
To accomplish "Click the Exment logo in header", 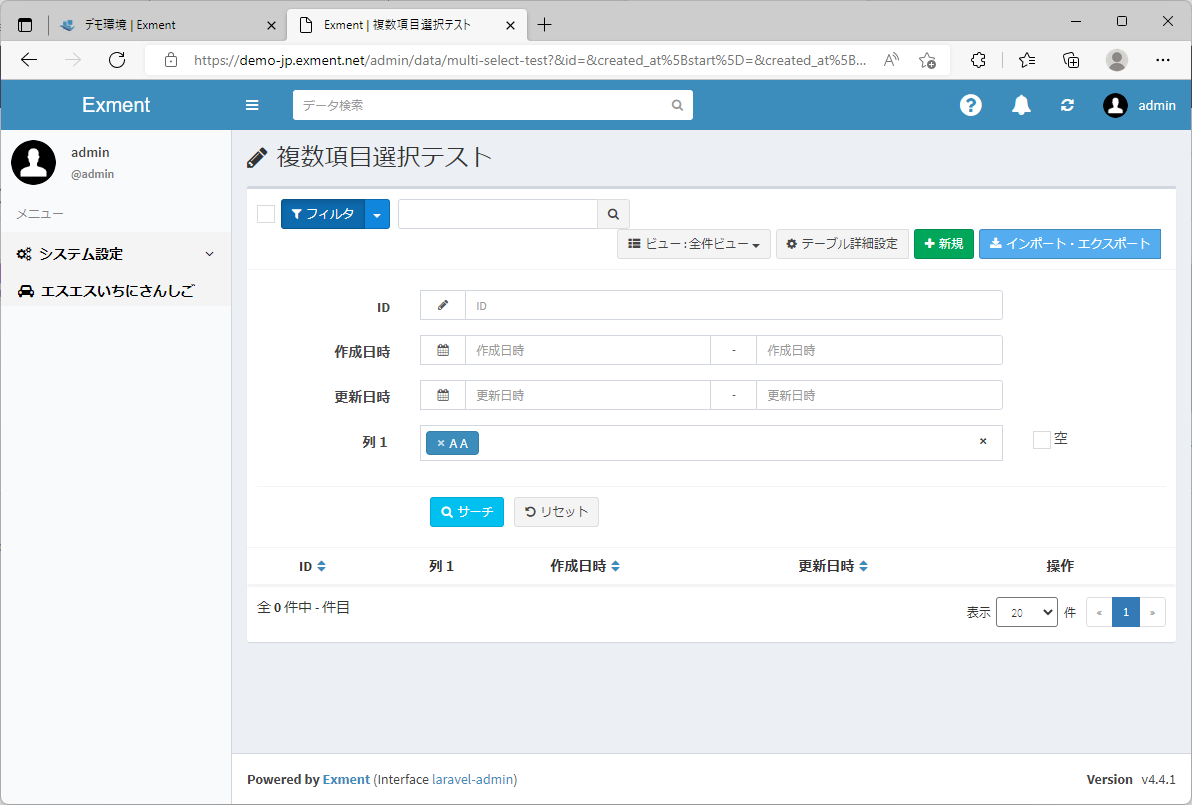I will (116, 105).
